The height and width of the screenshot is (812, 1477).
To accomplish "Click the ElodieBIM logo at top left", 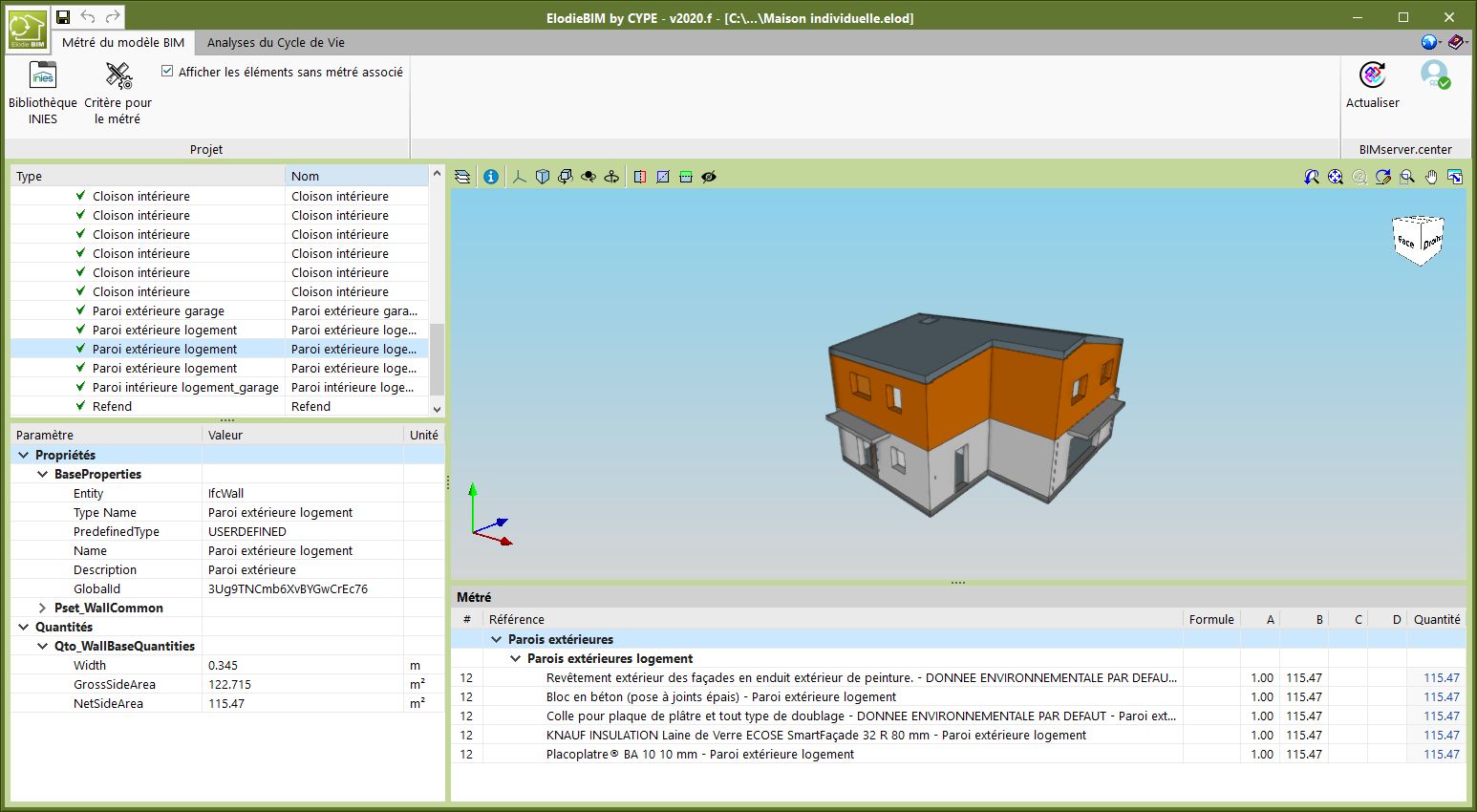I will click(27, 30).
